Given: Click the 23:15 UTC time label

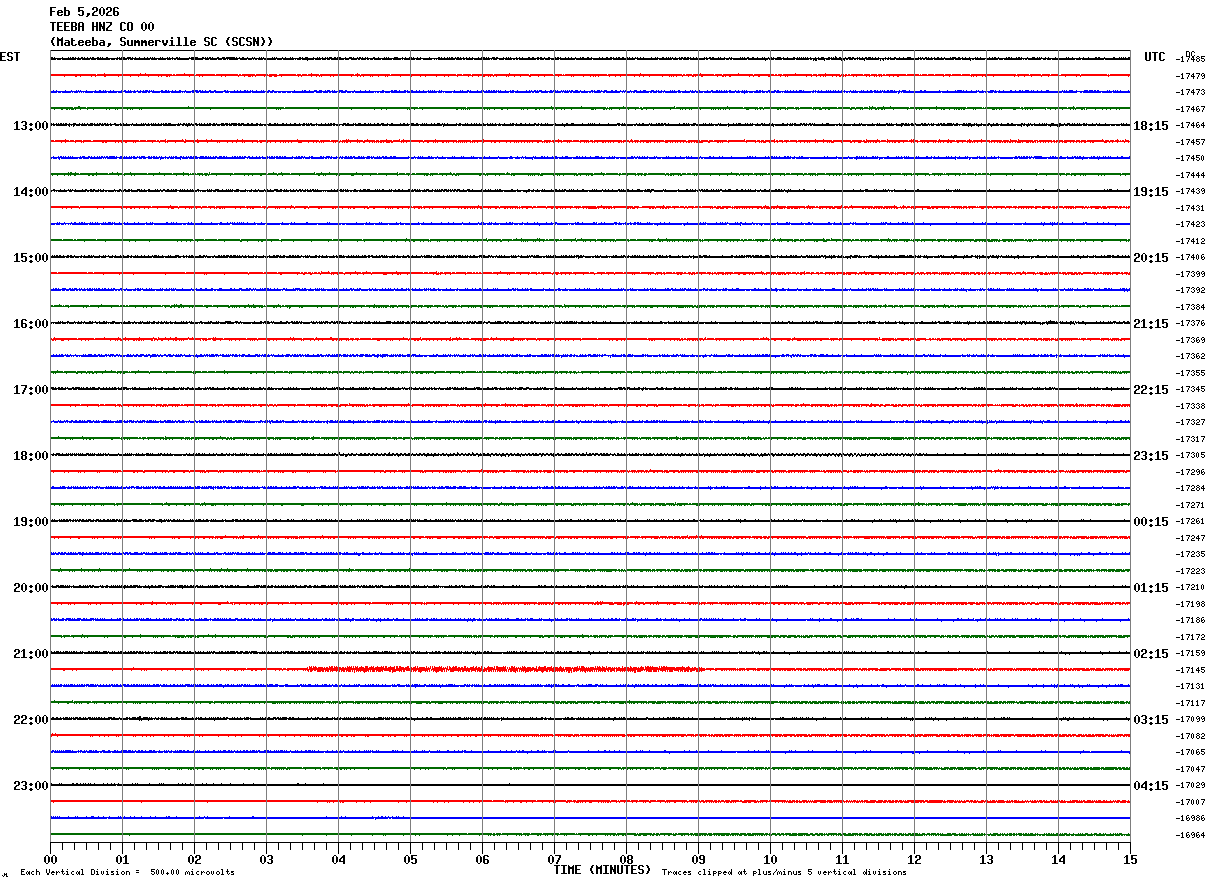Looking at the screenshot, I should point(1151,456).
